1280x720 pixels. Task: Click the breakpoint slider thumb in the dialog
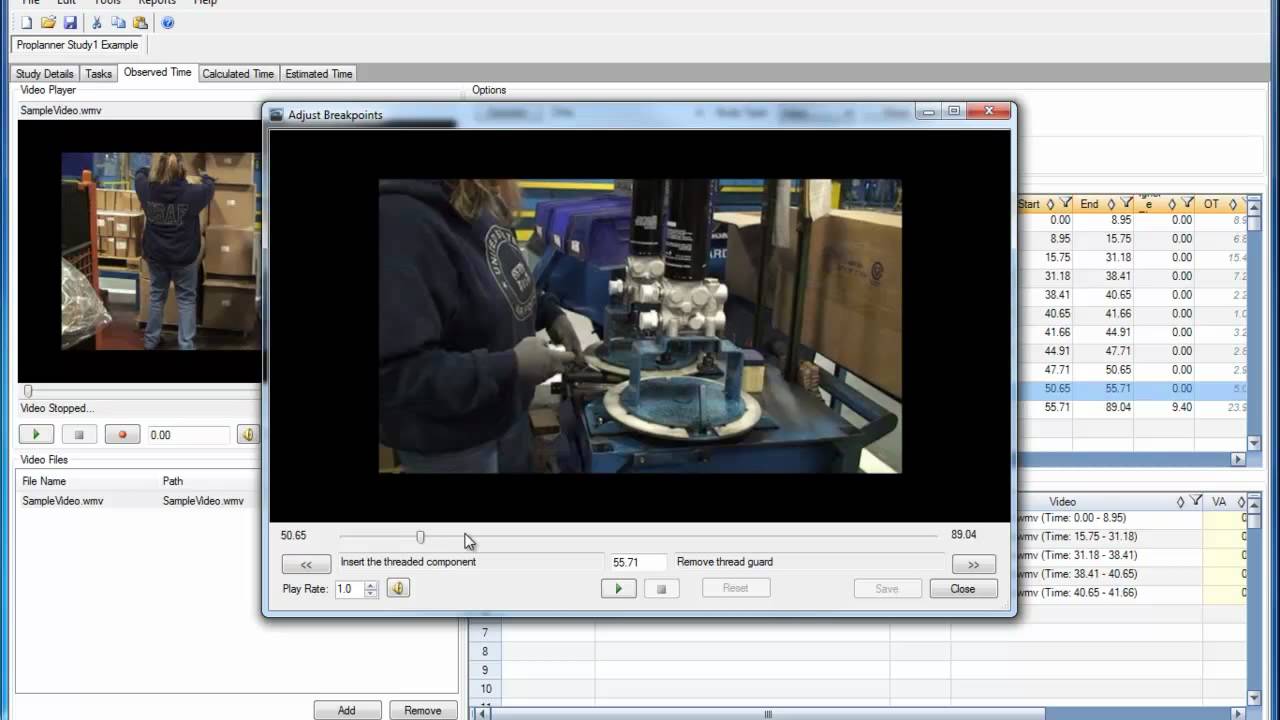pyautogui.click(x=420, y=537)
